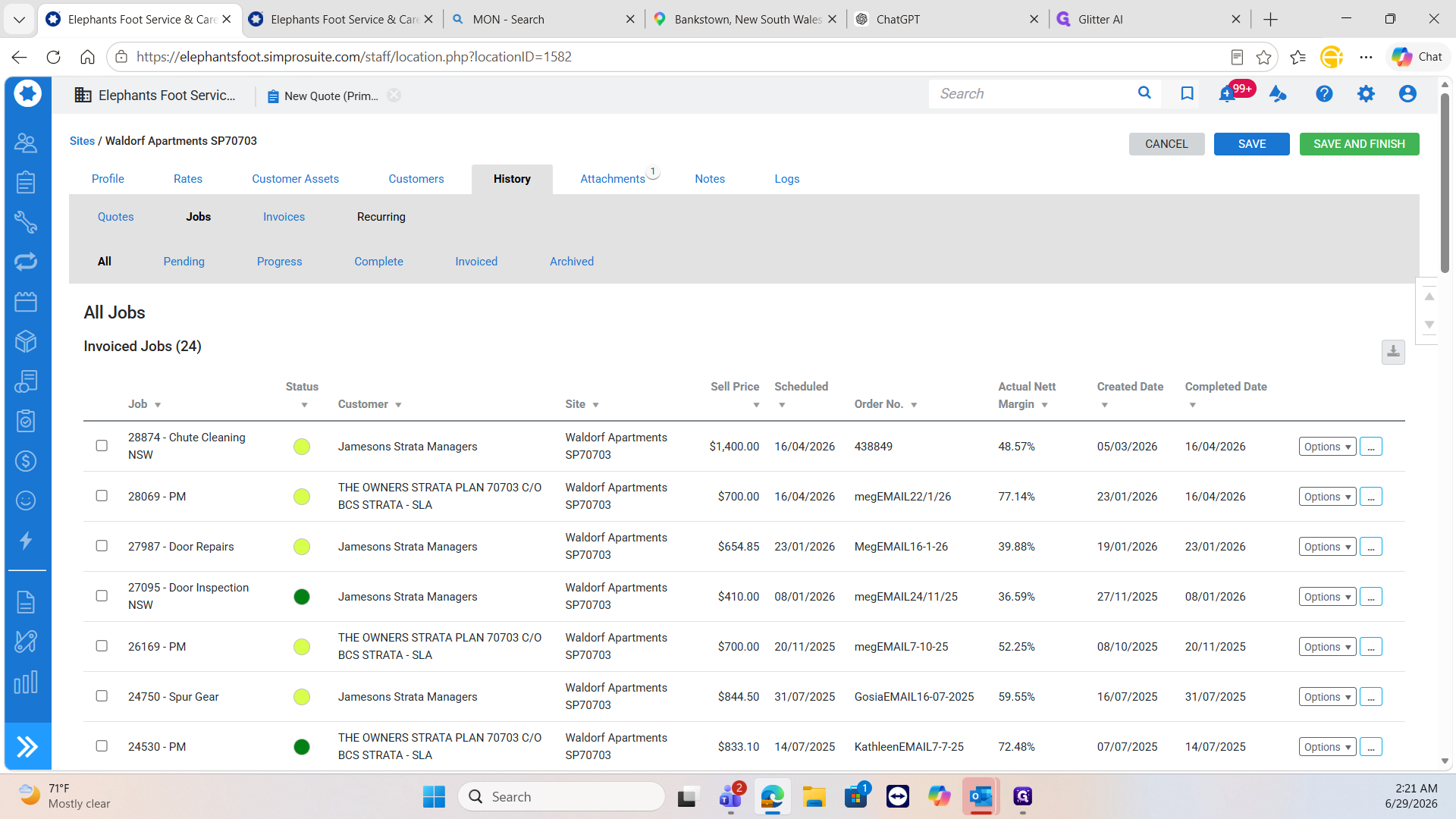Open the lightning bolt icon in the sidebar
This screenshot has width=1456, height=819.
[x=26, y=541]
